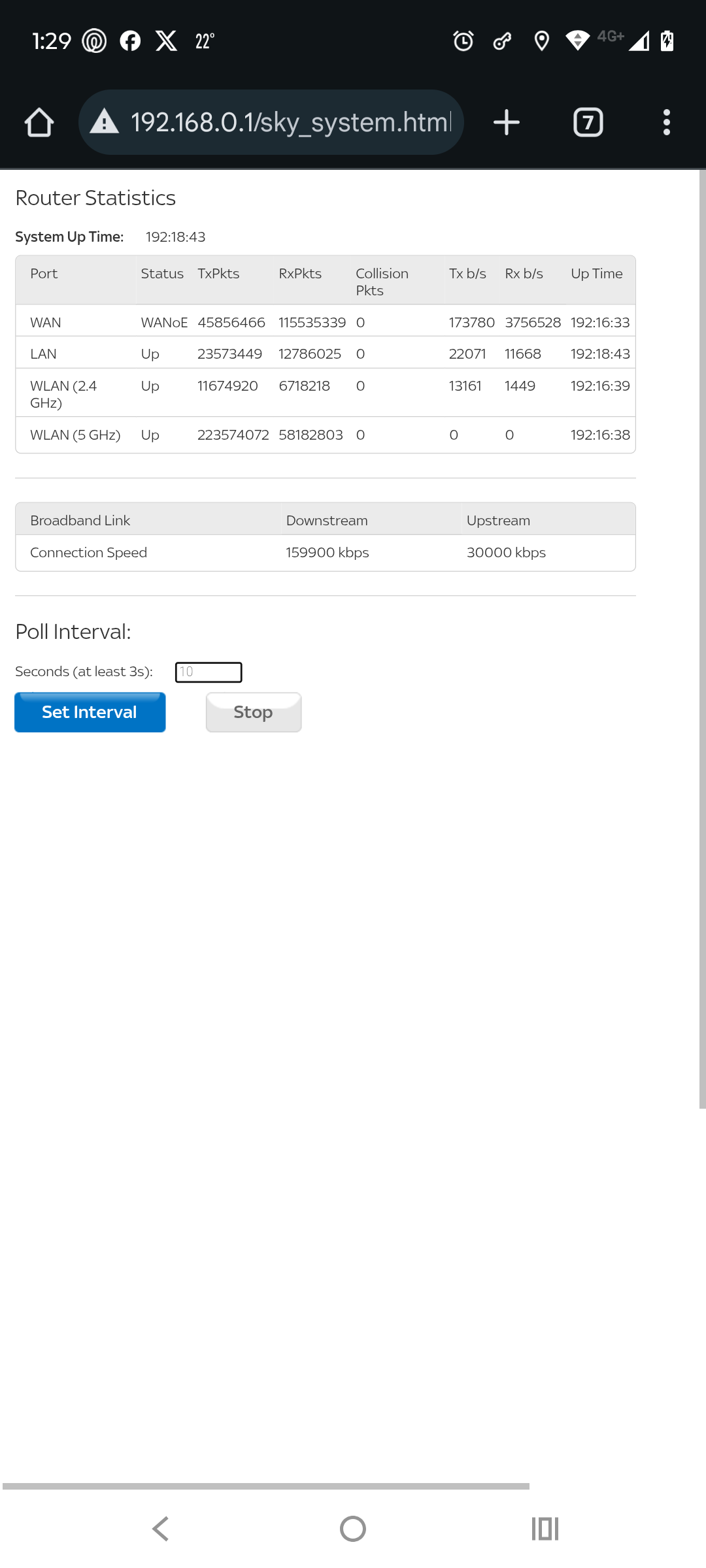The width and height of the screenshot is (706, 1568).
Task: Tap the Android back navigation button
Action: (x=161, y=1529)
